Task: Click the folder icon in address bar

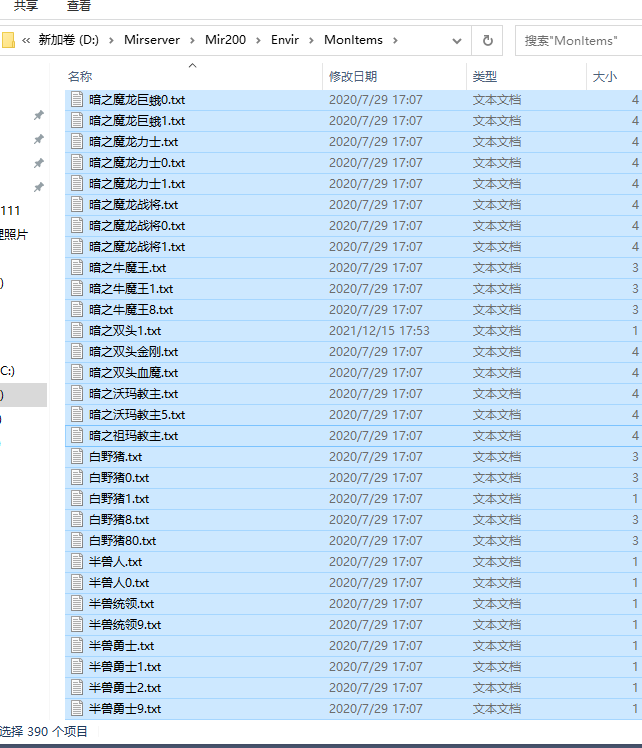Action: (8, 40)
